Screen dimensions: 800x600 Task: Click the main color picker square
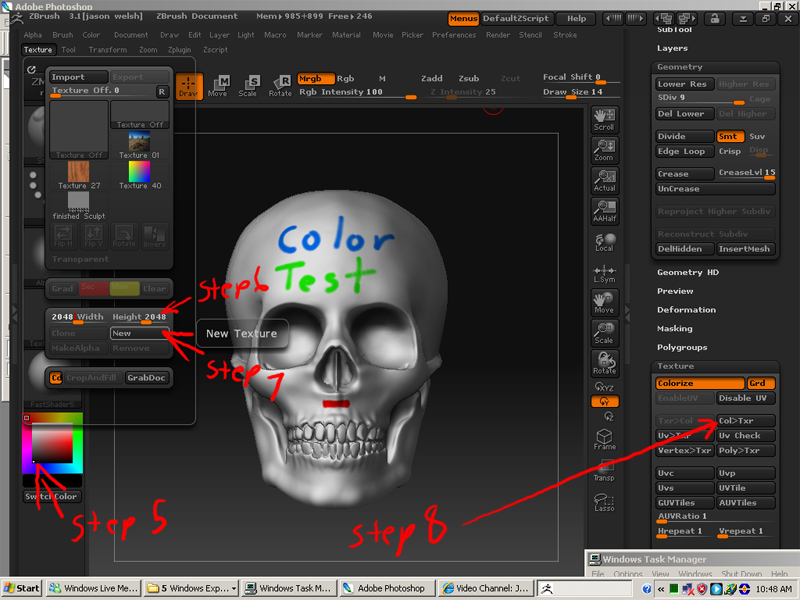click(x=52, y=444)
